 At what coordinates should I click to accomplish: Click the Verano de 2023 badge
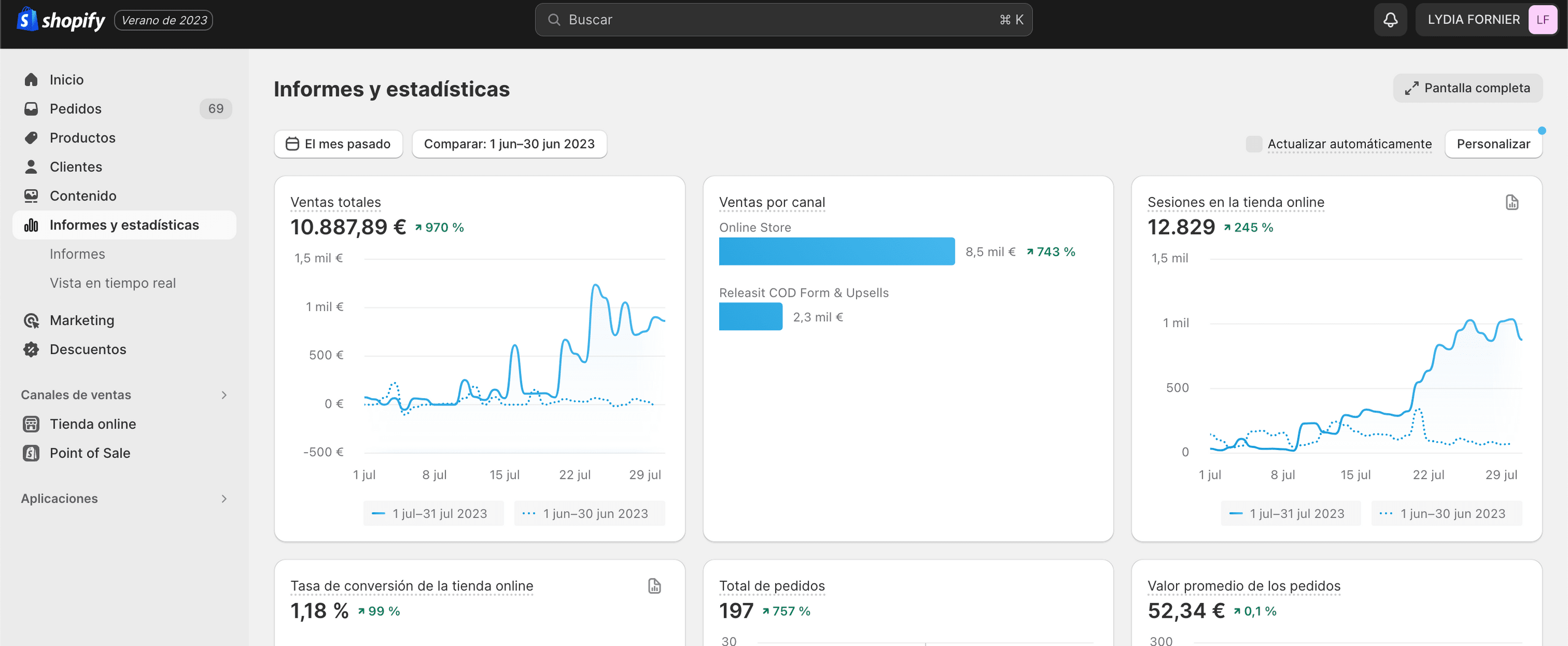[164, 20]
